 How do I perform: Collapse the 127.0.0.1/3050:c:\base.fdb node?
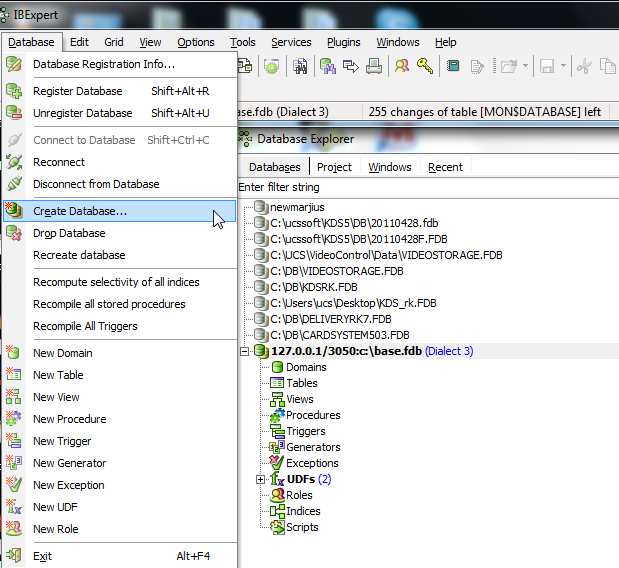244,351
